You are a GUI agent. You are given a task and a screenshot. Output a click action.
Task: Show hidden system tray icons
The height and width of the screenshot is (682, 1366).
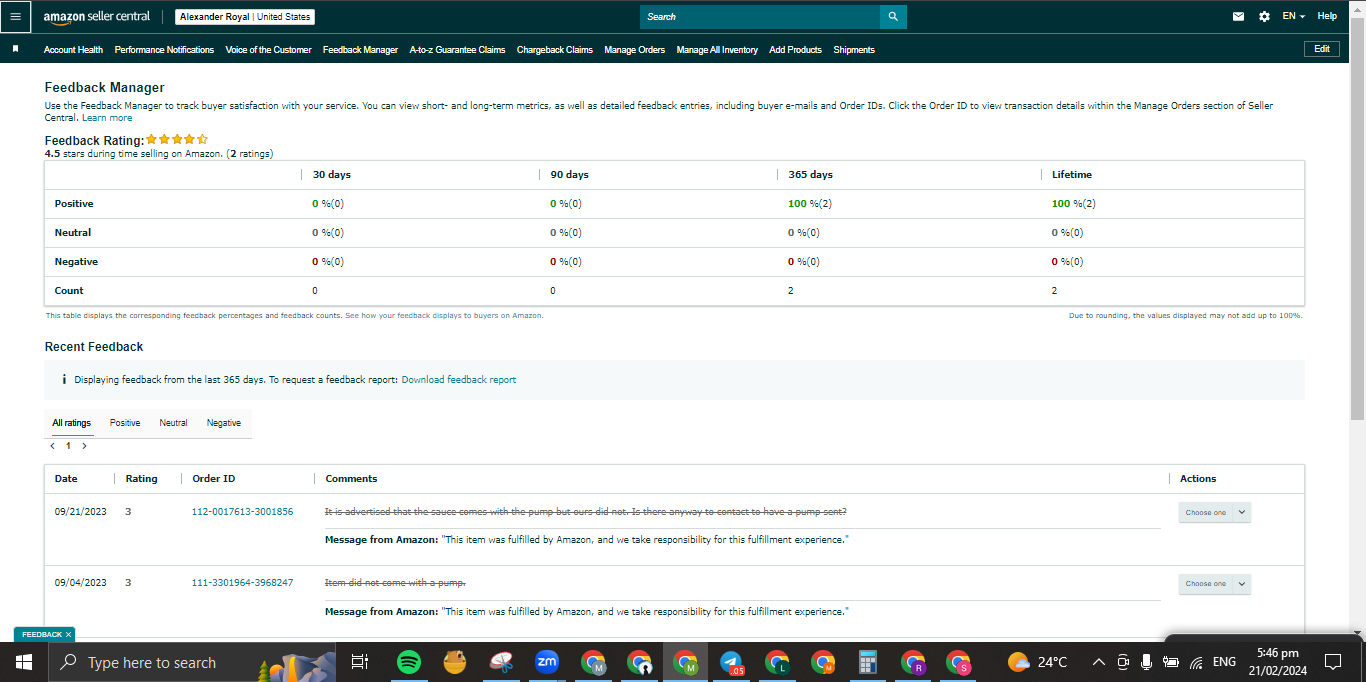coord(1098,662)
